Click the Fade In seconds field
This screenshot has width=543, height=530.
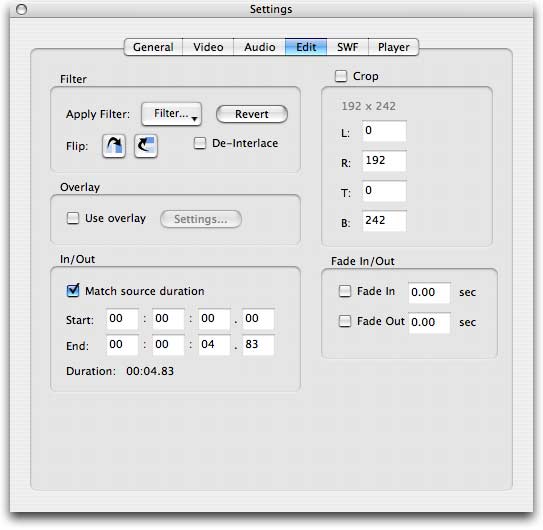click(x=429, y=293)
